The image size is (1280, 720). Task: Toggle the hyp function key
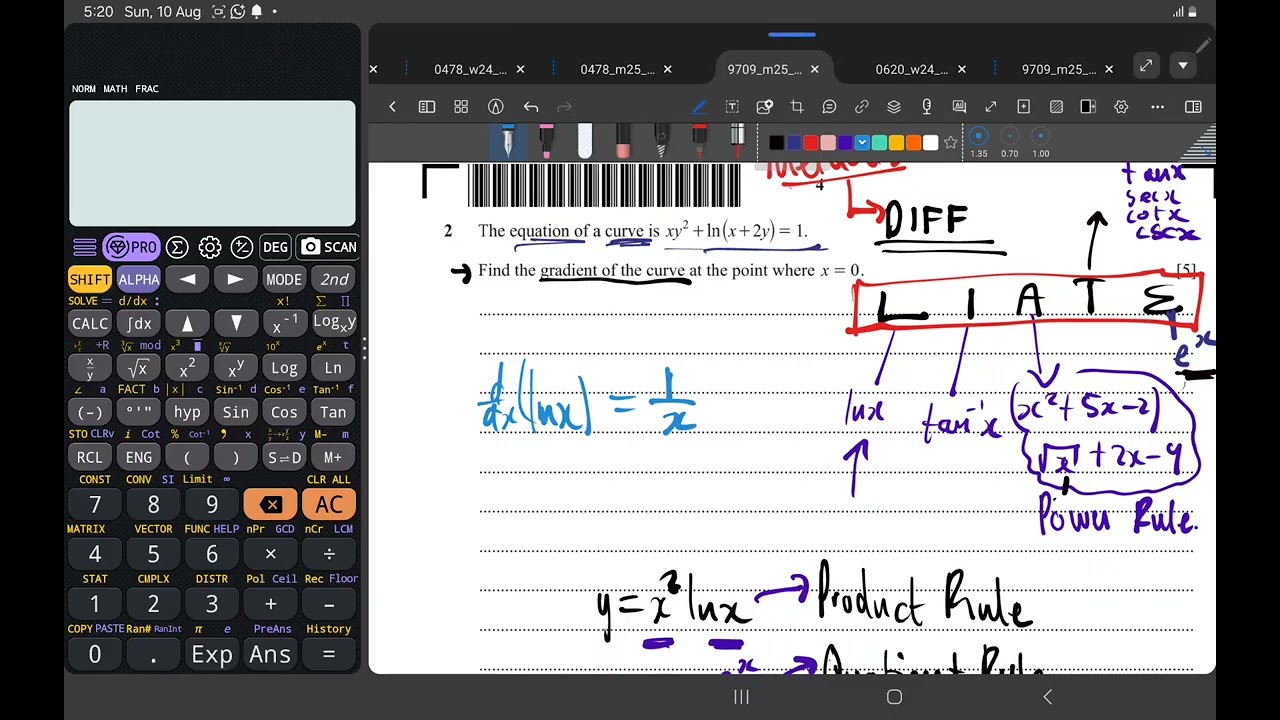(x=187, y=412)
